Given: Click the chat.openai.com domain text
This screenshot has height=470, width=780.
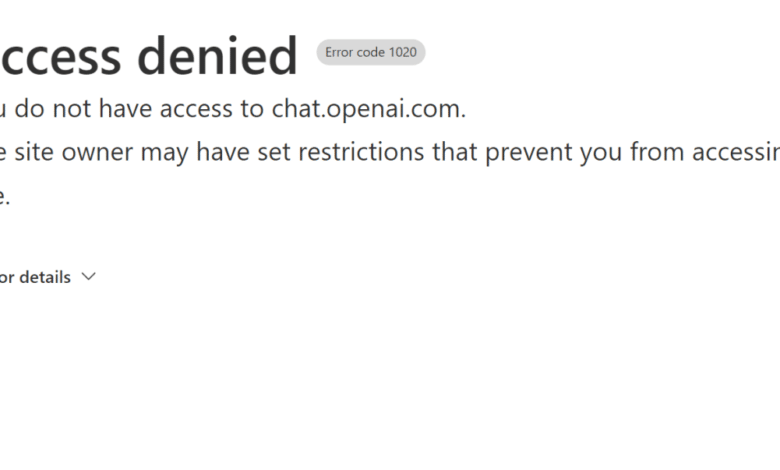Looking at the screenshot, I should (368, 109).
